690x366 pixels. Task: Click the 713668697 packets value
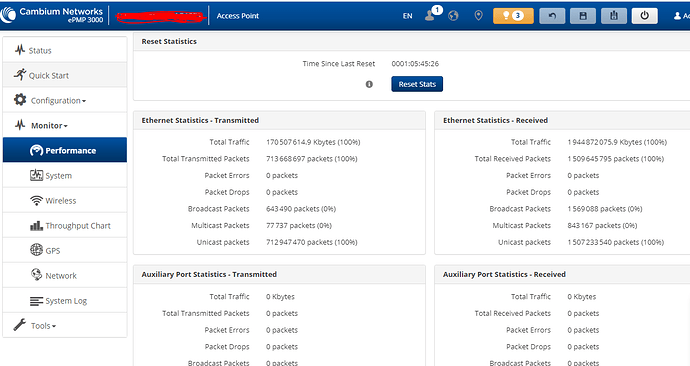[312, 159]
